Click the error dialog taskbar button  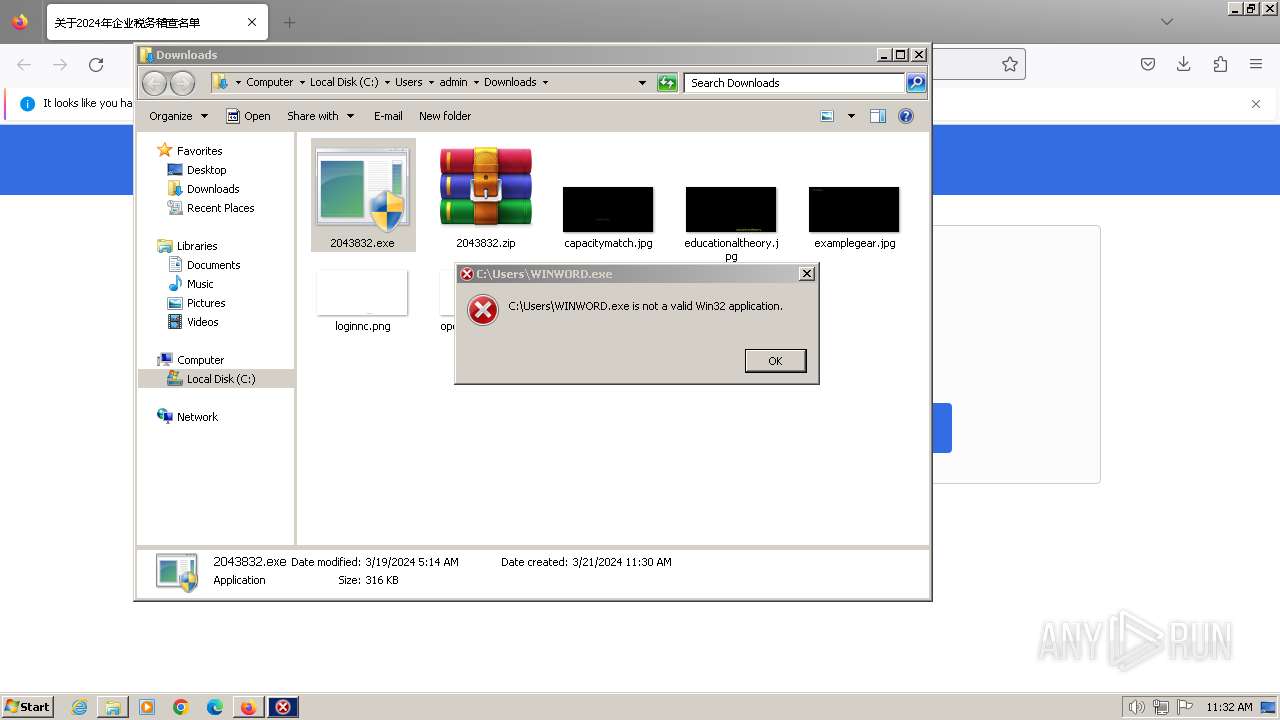click(x=283, y=707)
